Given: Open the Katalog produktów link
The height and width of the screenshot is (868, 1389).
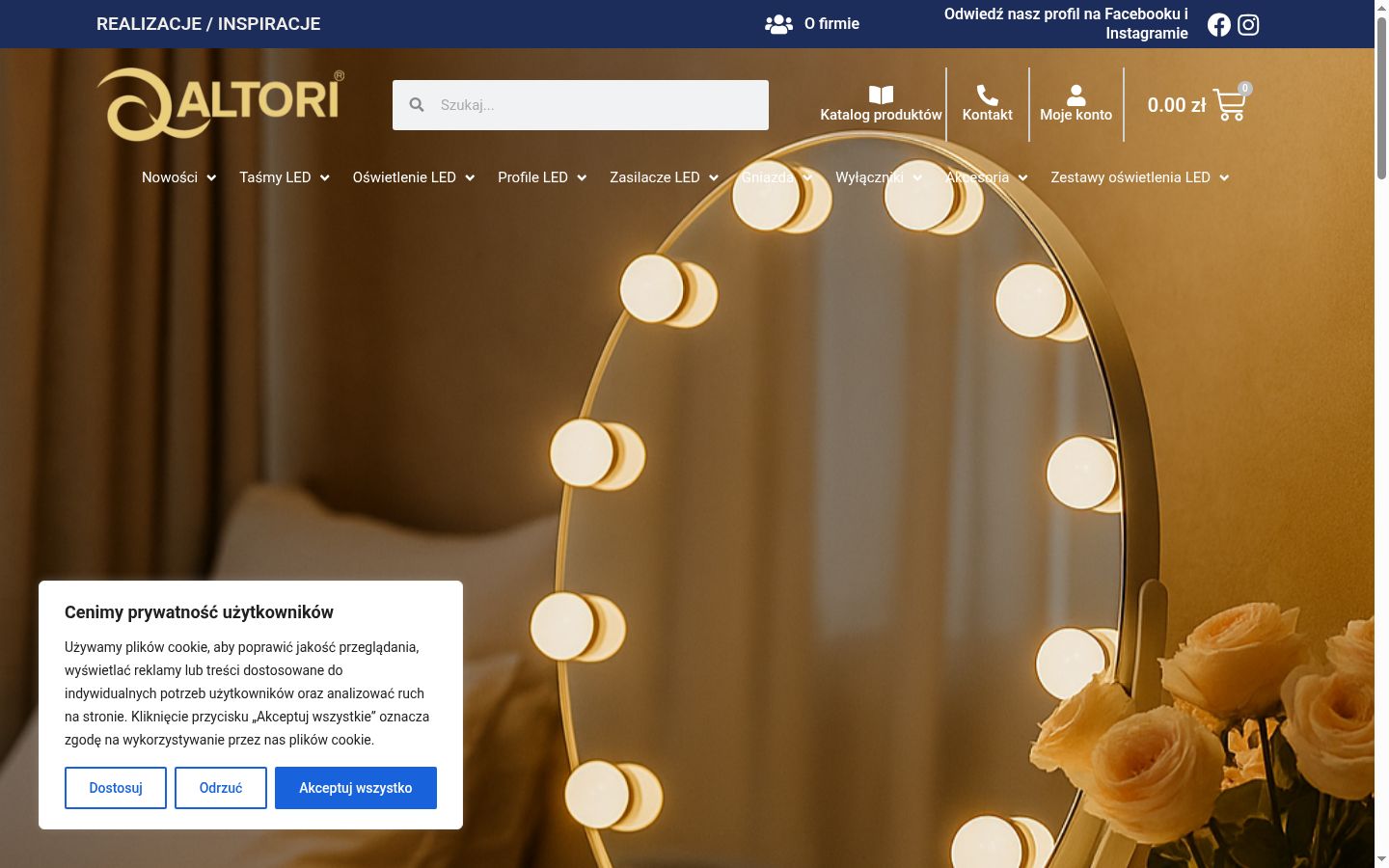Looking at the screenshot, I should (x=881, y=115).
